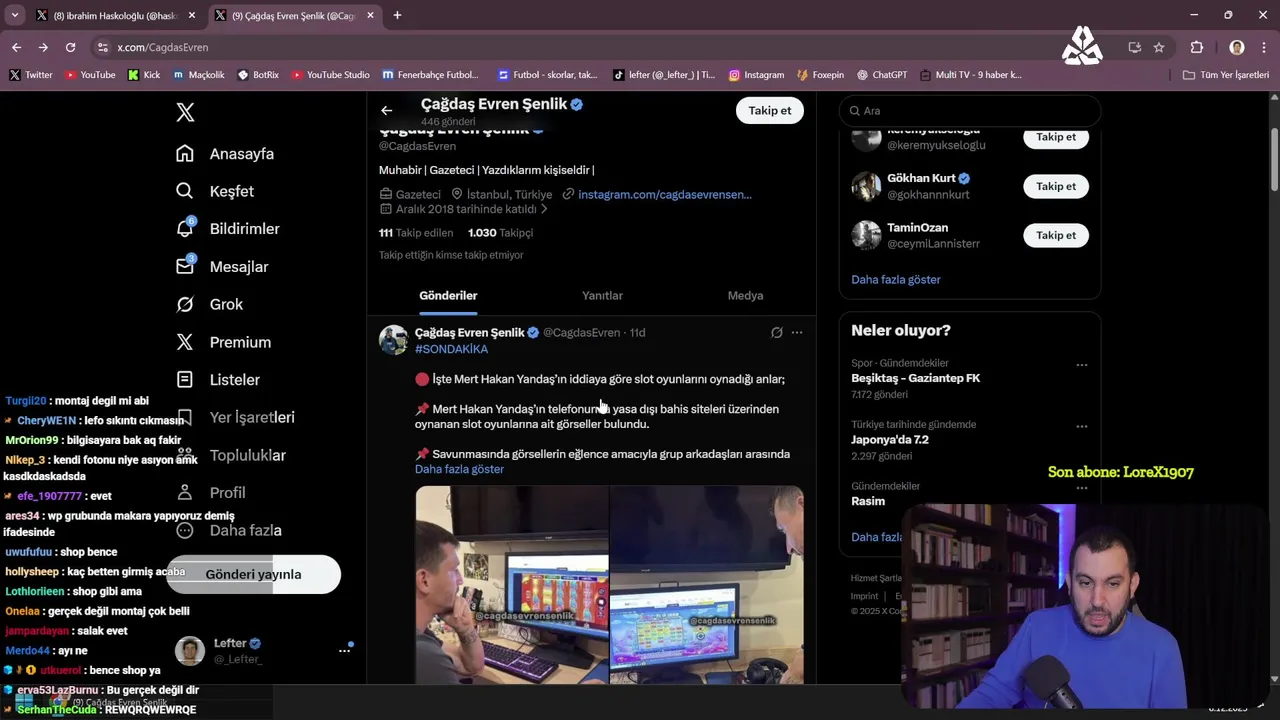Click the #SONDAKİKA hashtag

click(451, 349)
